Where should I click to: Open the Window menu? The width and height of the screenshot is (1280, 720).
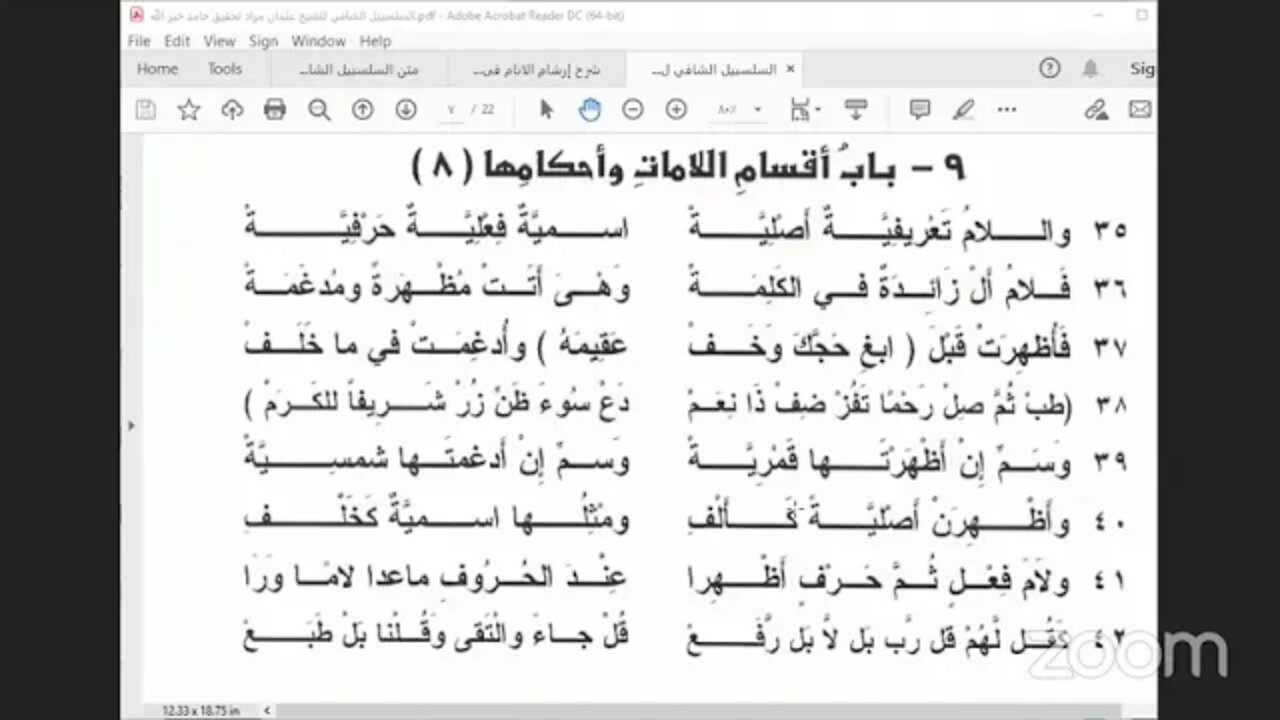tap(318, 41)
